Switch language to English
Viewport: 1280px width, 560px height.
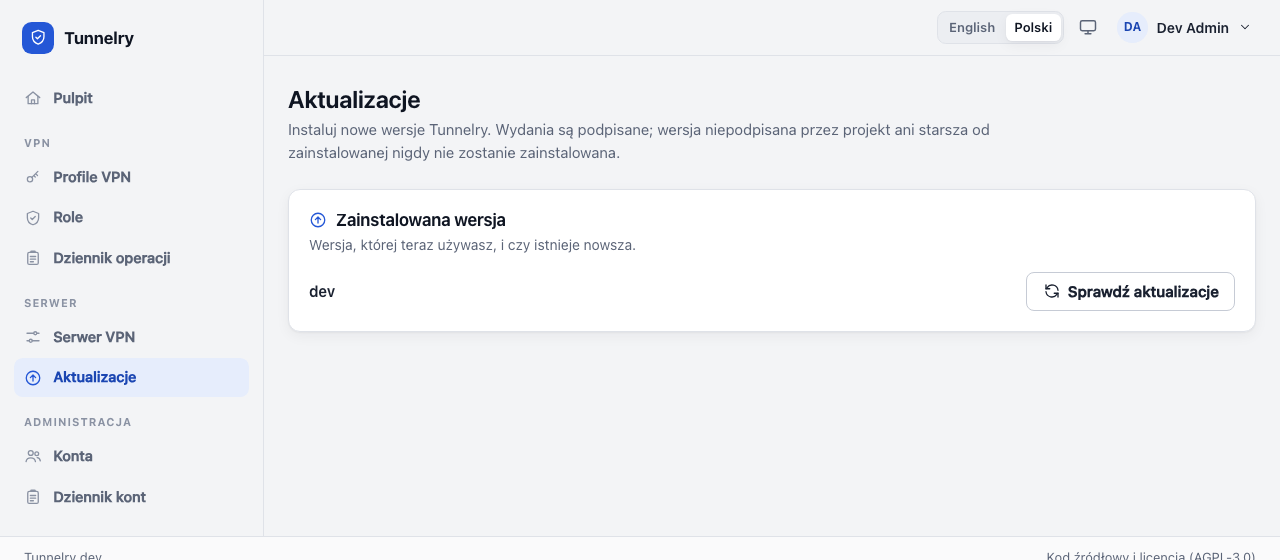click(972, 27)
